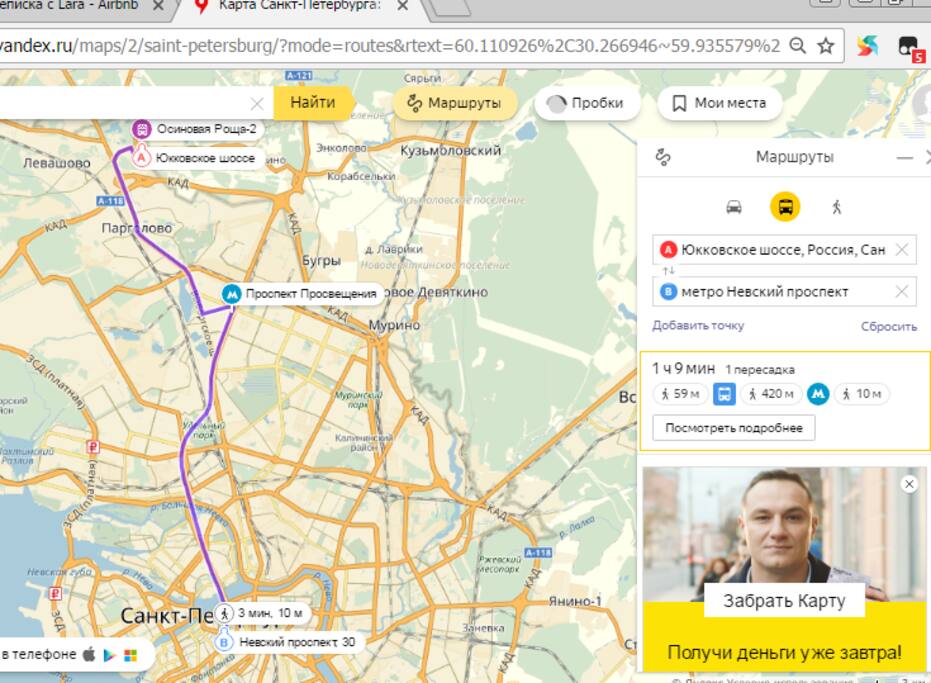Click the 420 м walking segment chip

coord(771,394)
